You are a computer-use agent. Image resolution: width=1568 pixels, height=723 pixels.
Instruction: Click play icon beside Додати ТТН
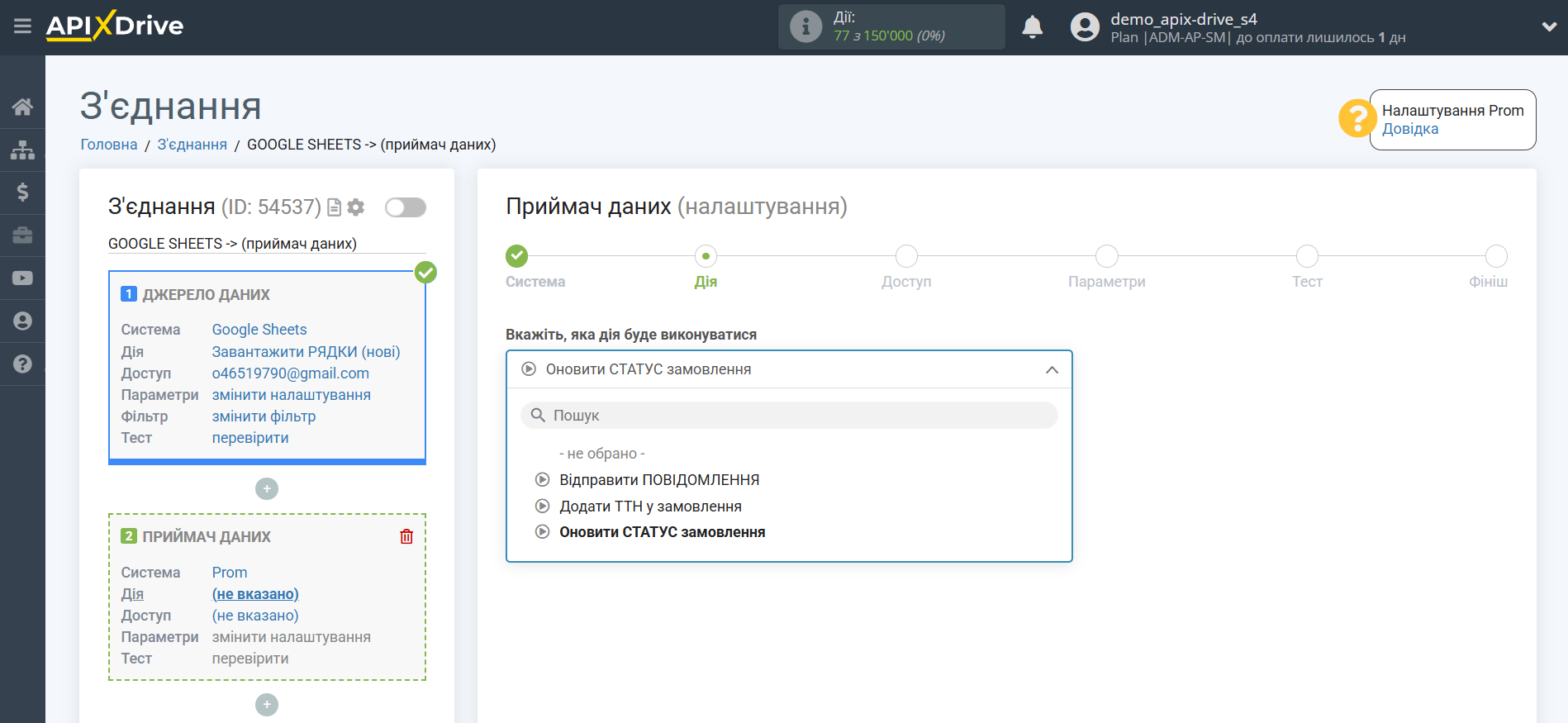pos(543,506)
